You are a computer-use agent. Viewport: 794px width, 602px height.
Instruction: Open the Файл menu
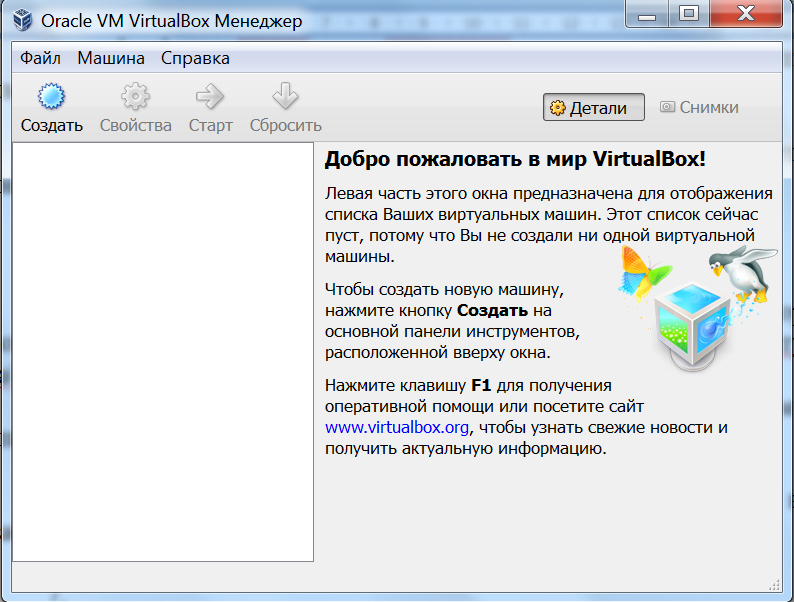[41, 58]
